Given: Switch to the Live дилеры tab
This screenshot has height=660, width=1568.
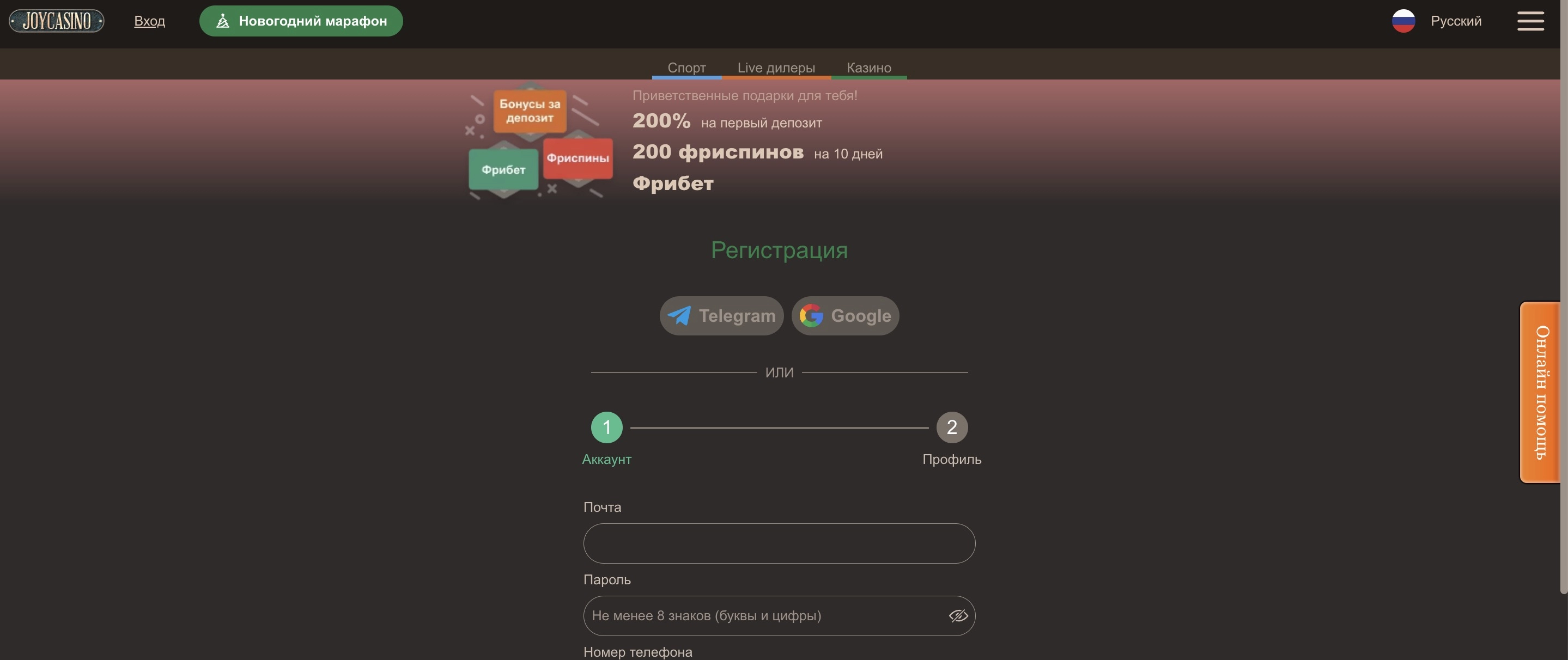Looking at the screenshot, I should (776, 68).
